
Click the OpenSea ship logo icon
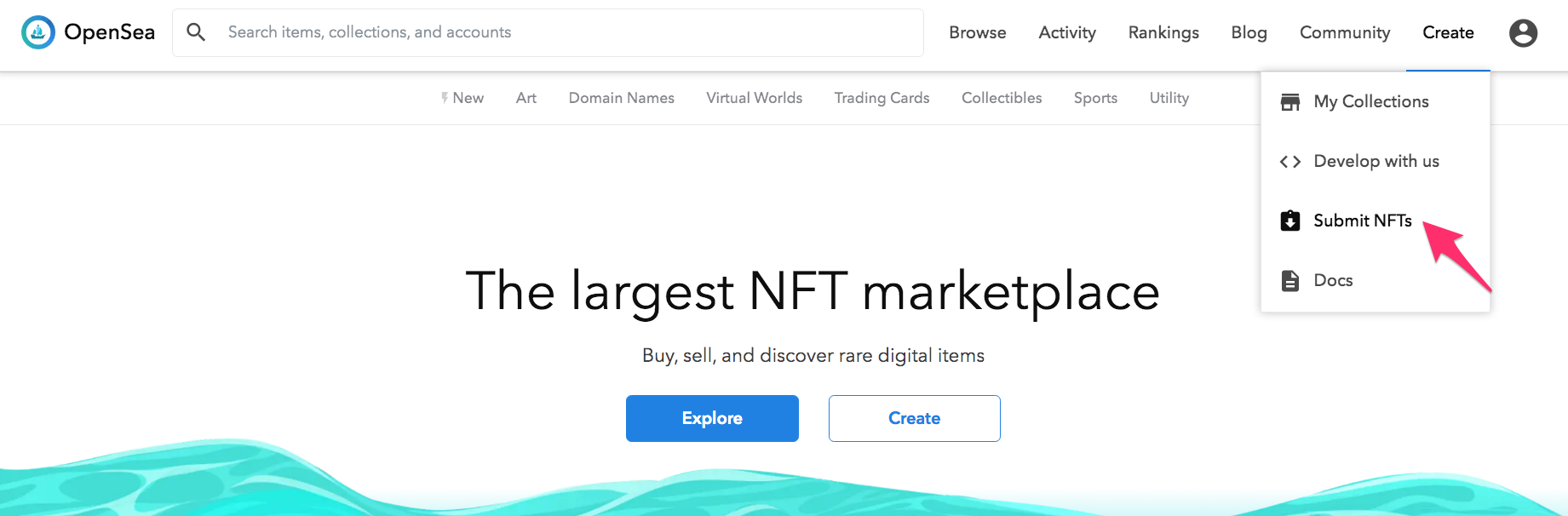[37, 32]
